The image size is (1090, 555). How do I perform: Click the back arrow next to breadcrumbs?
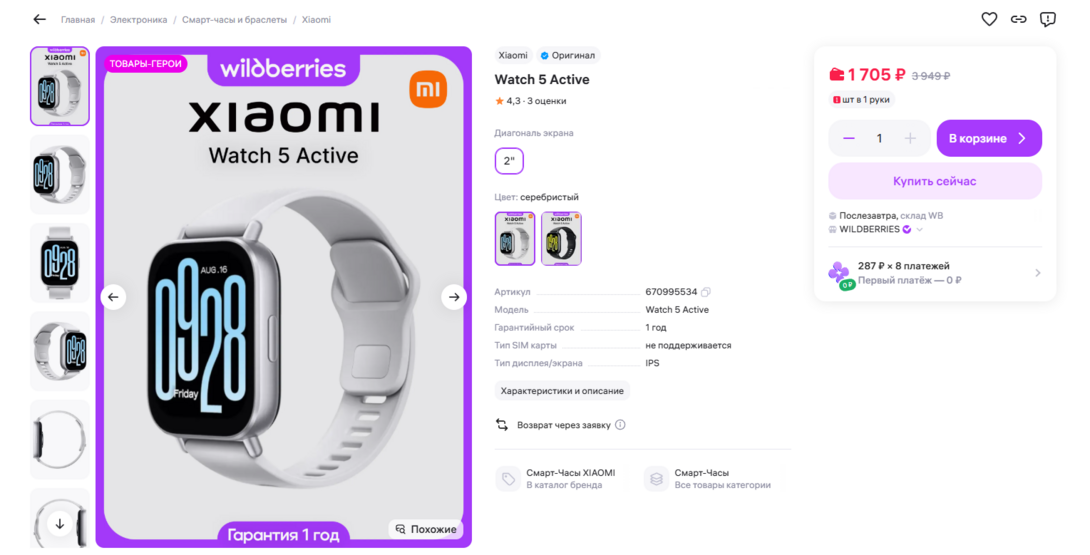40,19
